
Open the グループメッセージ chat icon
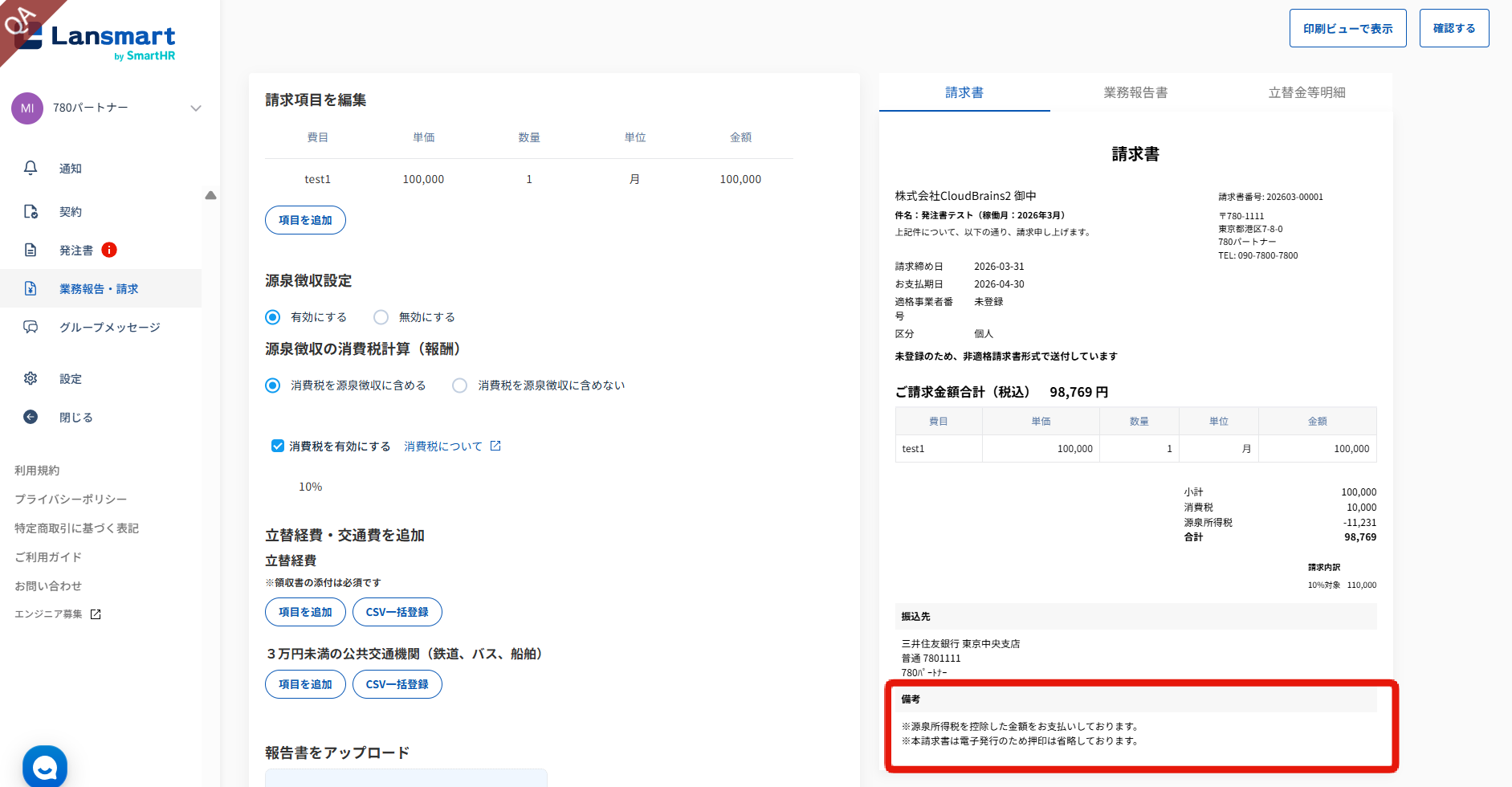[x=31, y=327]
